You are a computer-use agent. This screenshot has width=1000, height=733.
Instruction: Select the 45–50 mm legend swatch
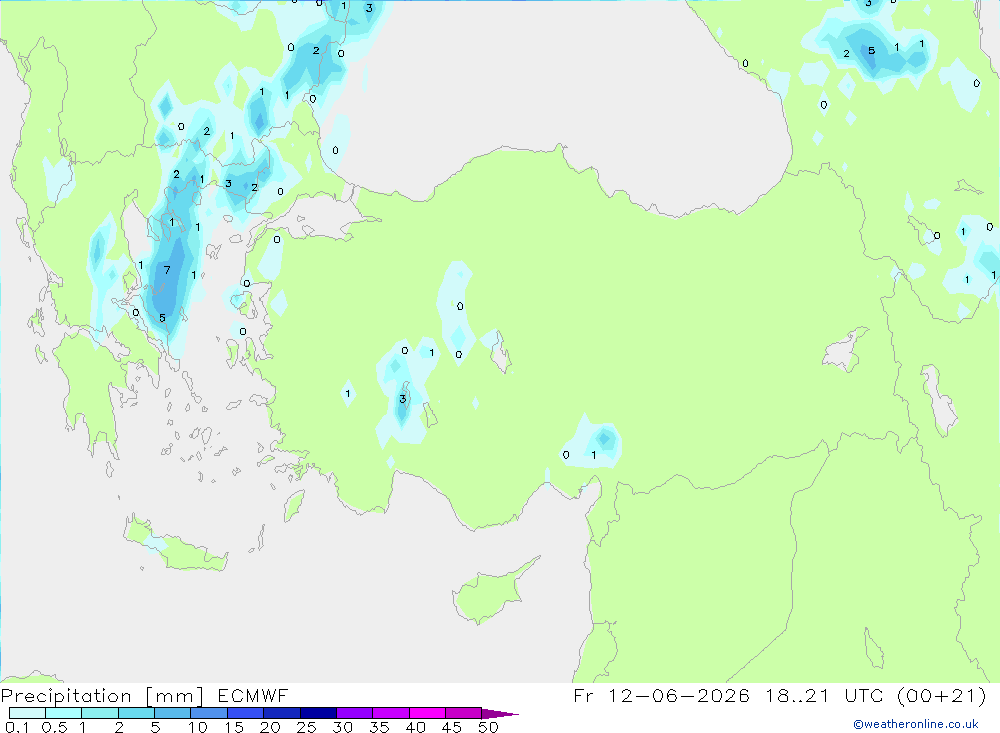pyautogui.click(x=464, y=713)
